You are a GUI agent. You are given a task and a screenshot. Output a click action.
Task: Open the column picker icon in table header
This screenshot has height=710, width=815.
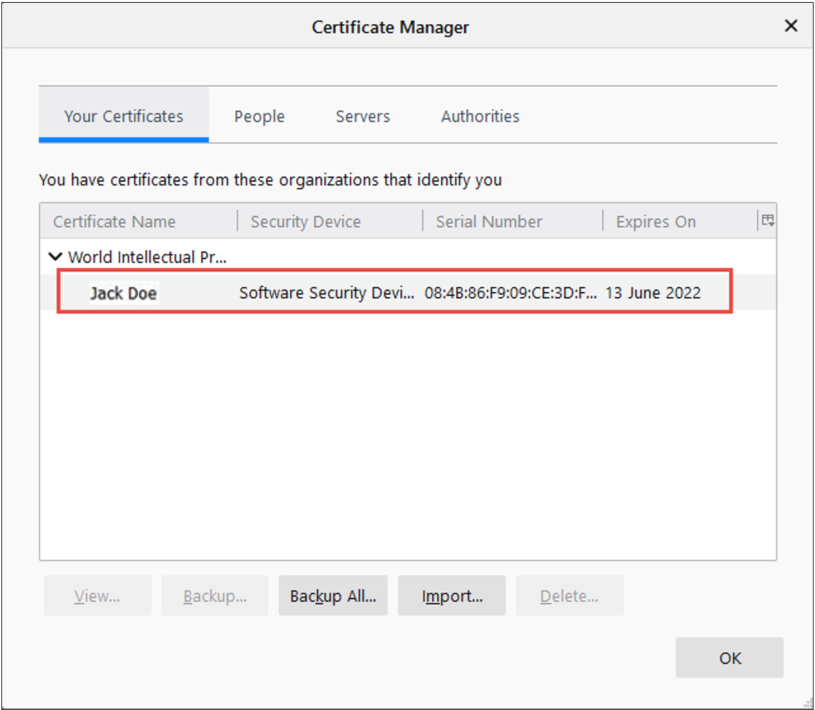pyautogui.click(x=768, y=221)
